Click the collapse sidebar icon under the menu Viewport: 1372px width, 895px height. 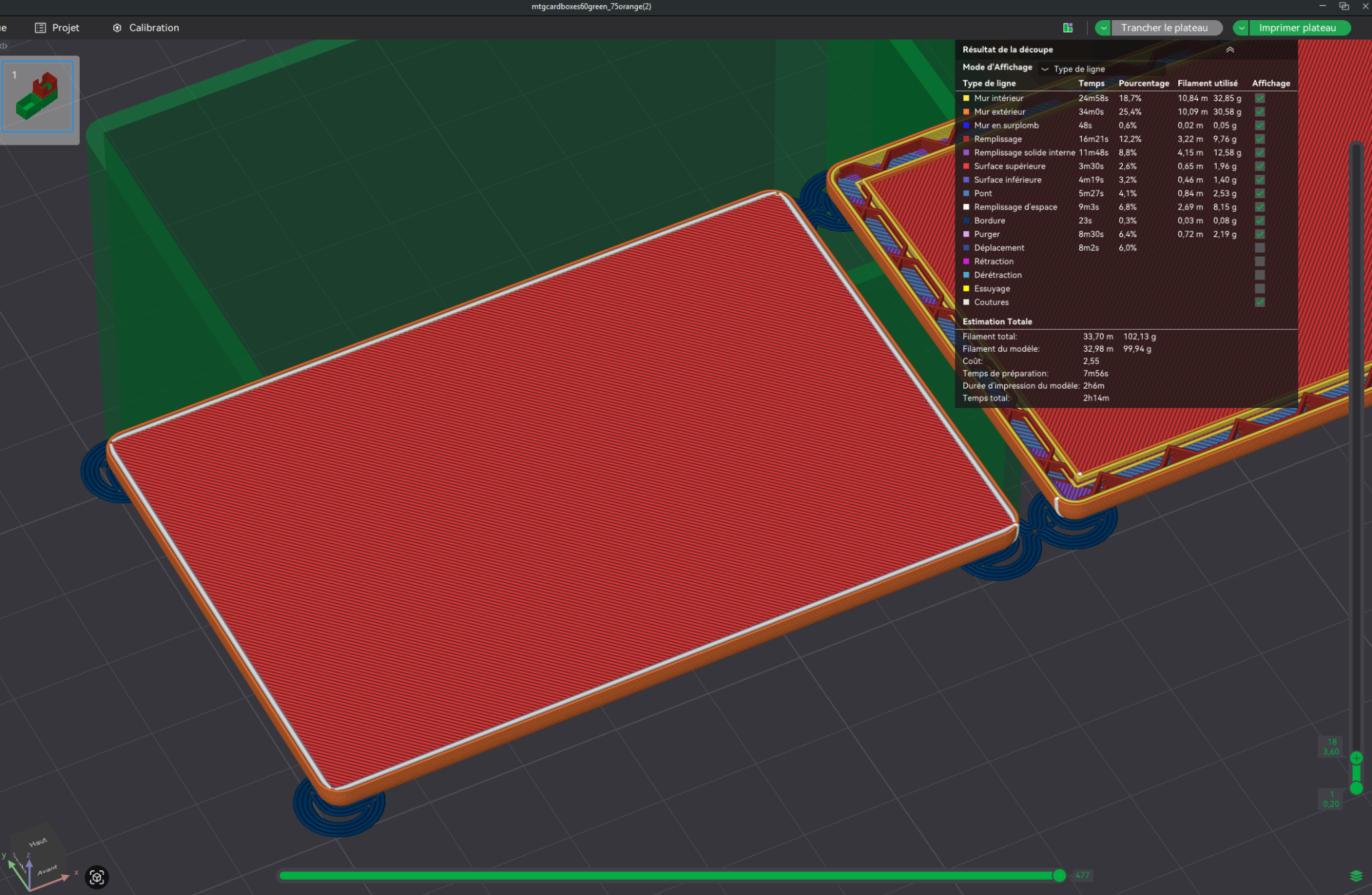click(4, 46)
